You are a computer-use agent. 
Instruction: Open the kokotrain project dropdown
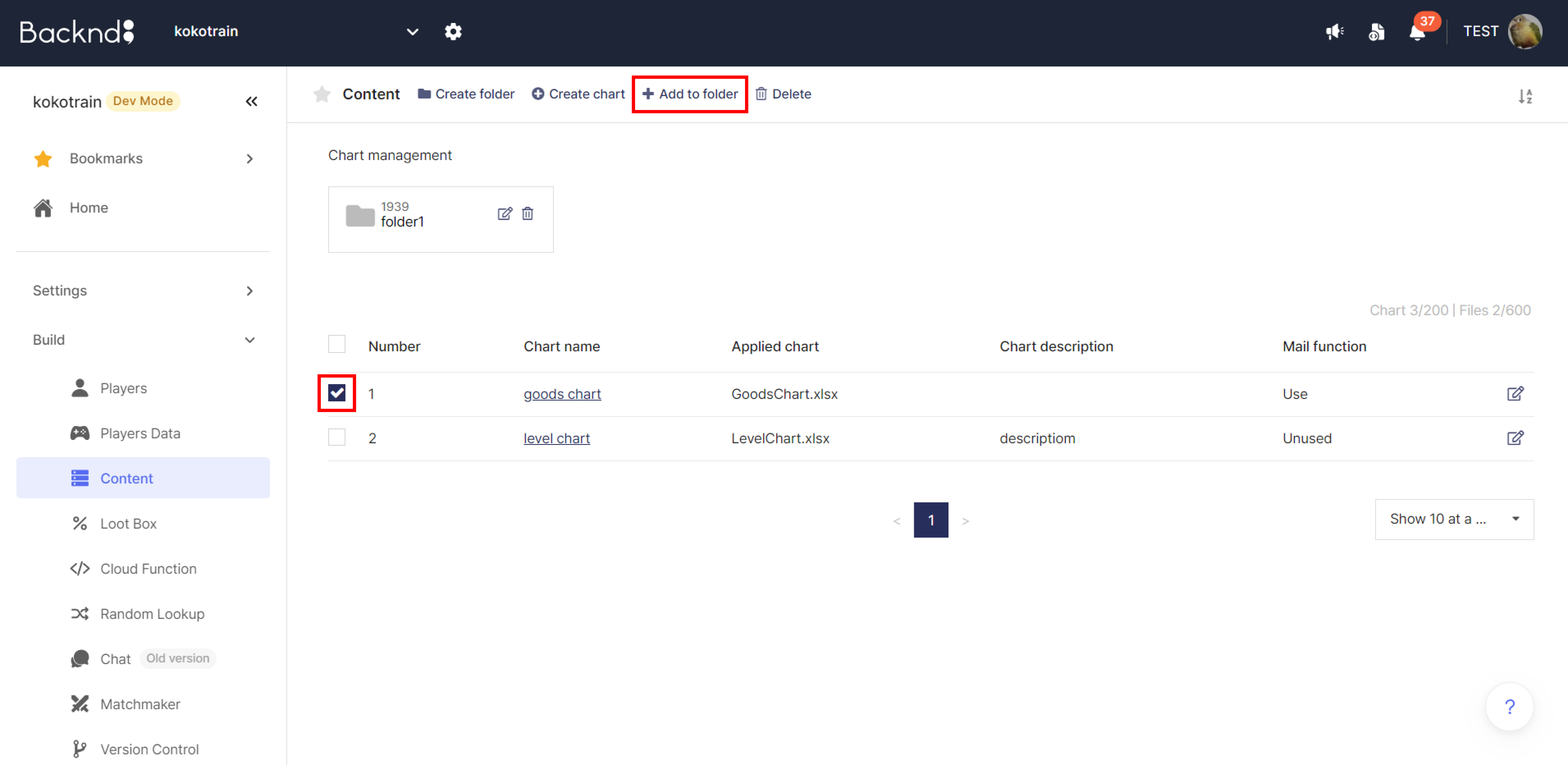coord(296,32)
